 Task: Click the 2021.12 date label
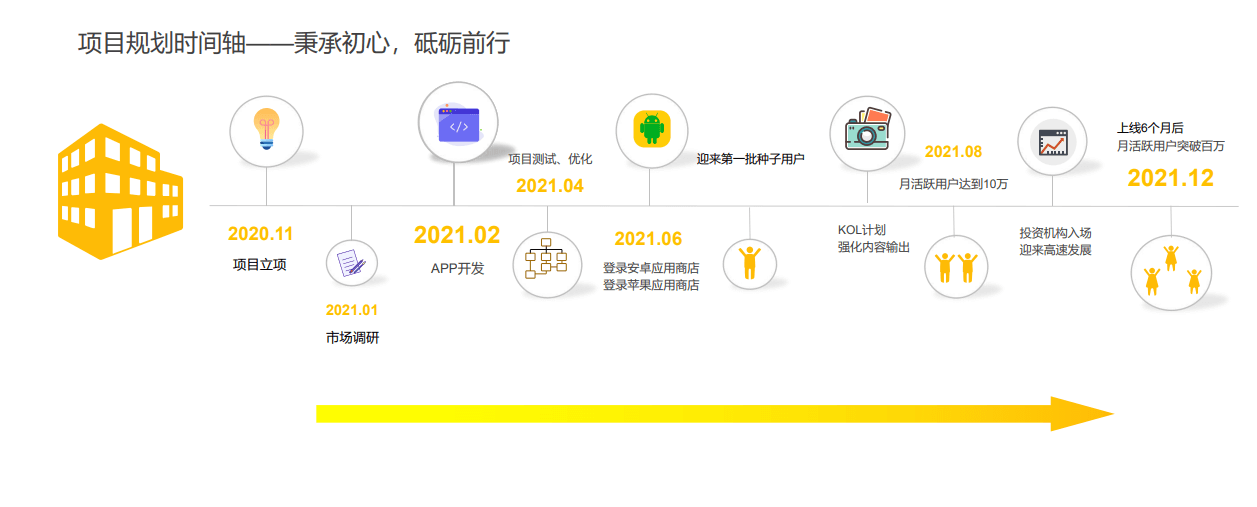pyautogui.click(x=1171, y=178)
